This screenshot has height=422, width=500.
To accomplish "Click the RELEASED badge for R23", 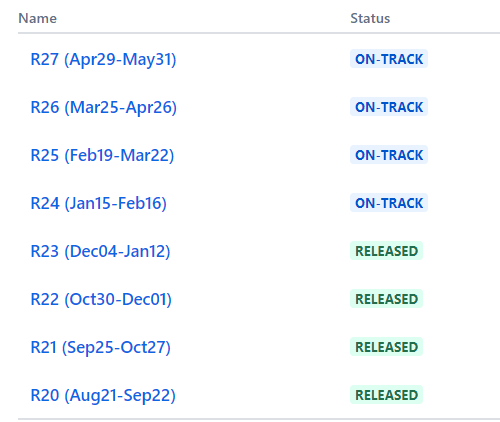I will coord(386,251).
